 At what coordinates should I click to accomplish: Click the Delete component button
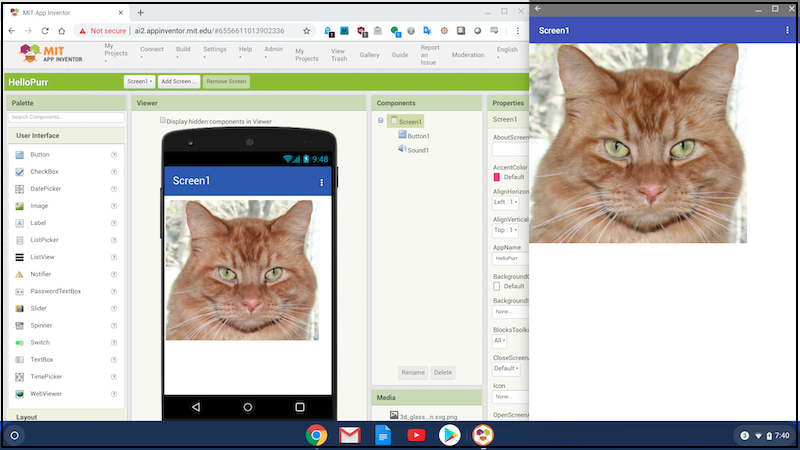[442, 372]
